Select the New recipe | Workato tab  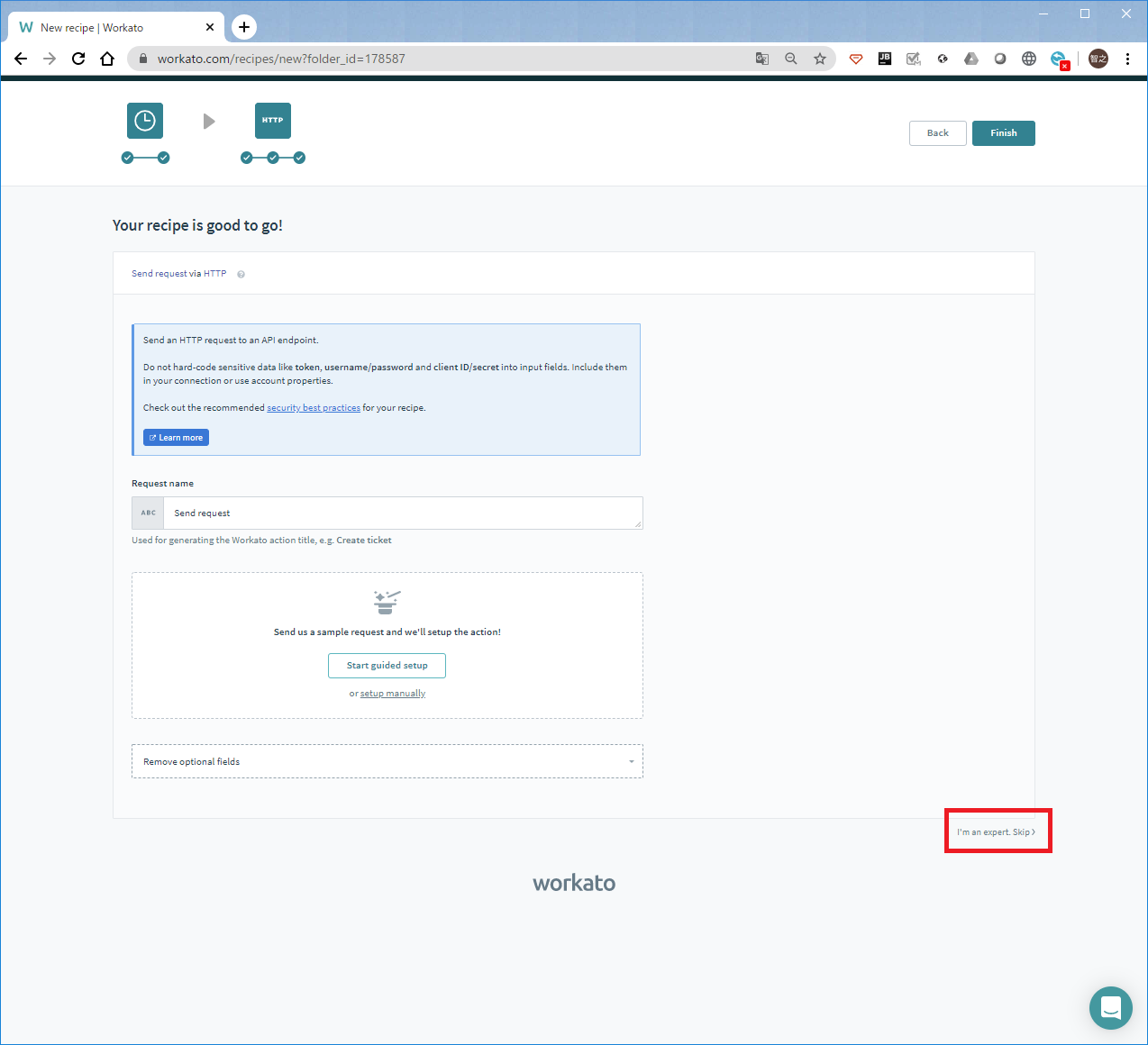pos(115,27)
